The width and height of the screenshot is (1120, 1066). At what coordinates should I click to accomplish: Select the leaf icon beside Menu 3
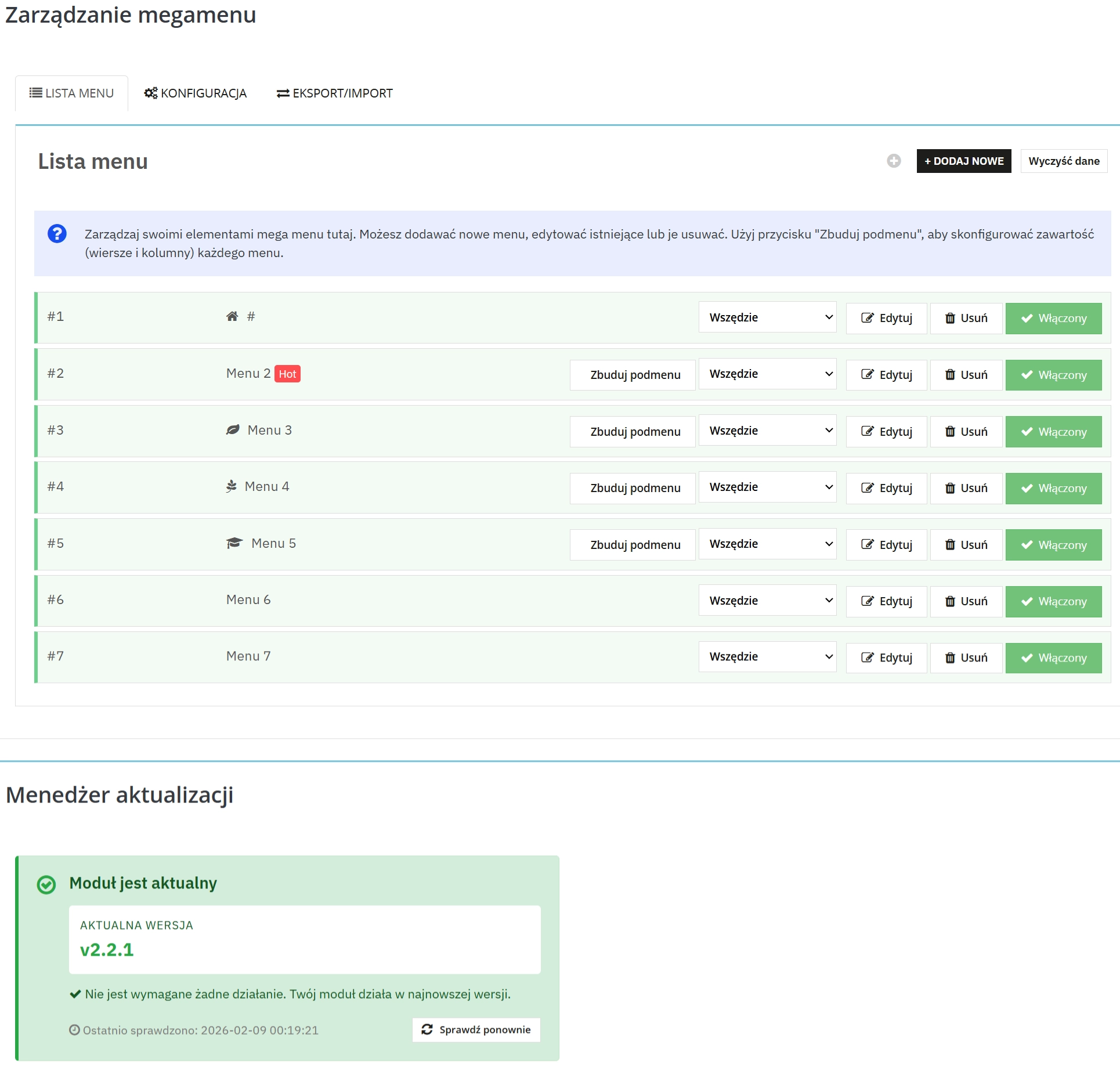click(232, 429)
